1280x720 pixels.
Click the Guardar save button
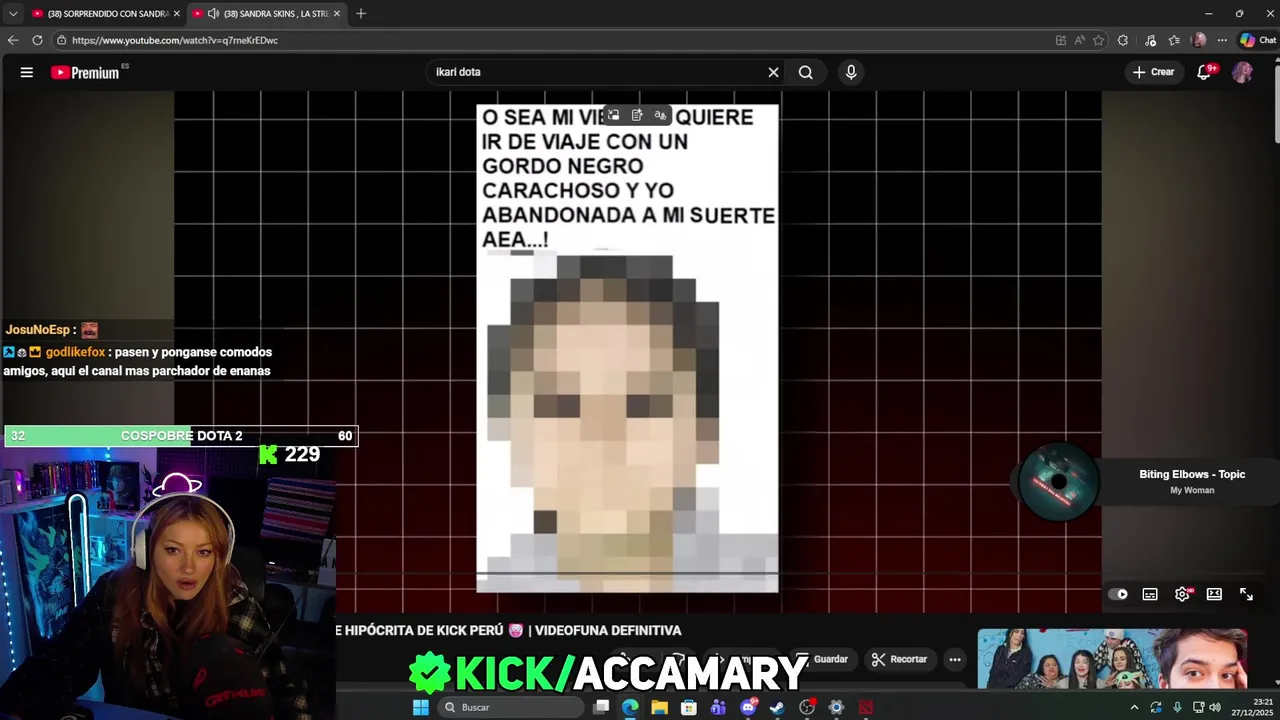point(824,659)
